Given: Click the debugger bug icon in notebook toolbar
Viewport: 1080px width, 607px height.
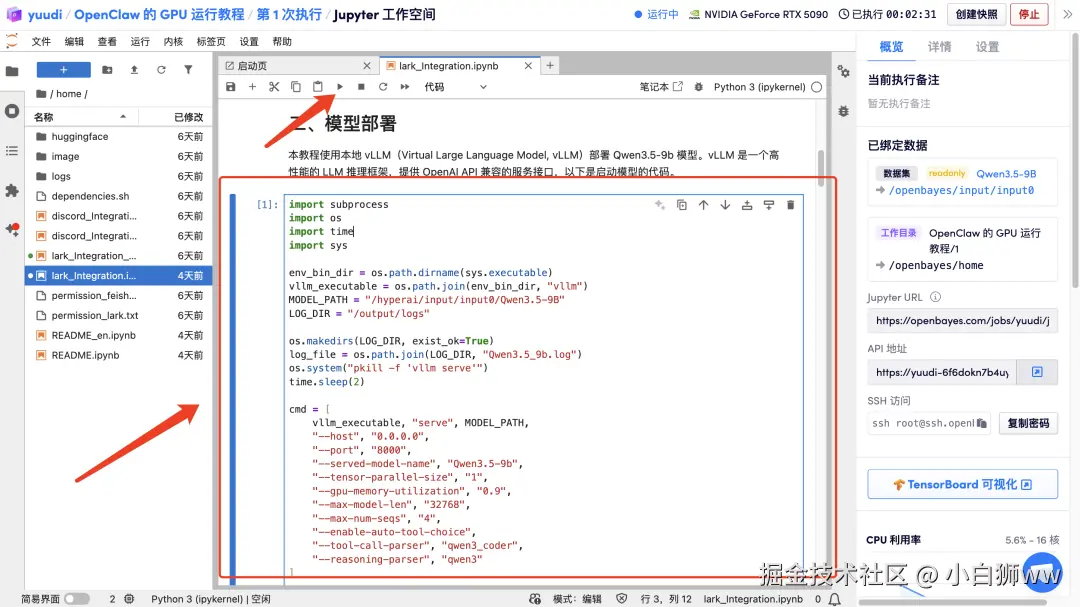Looking at the screenshot, I should (698, 87).
